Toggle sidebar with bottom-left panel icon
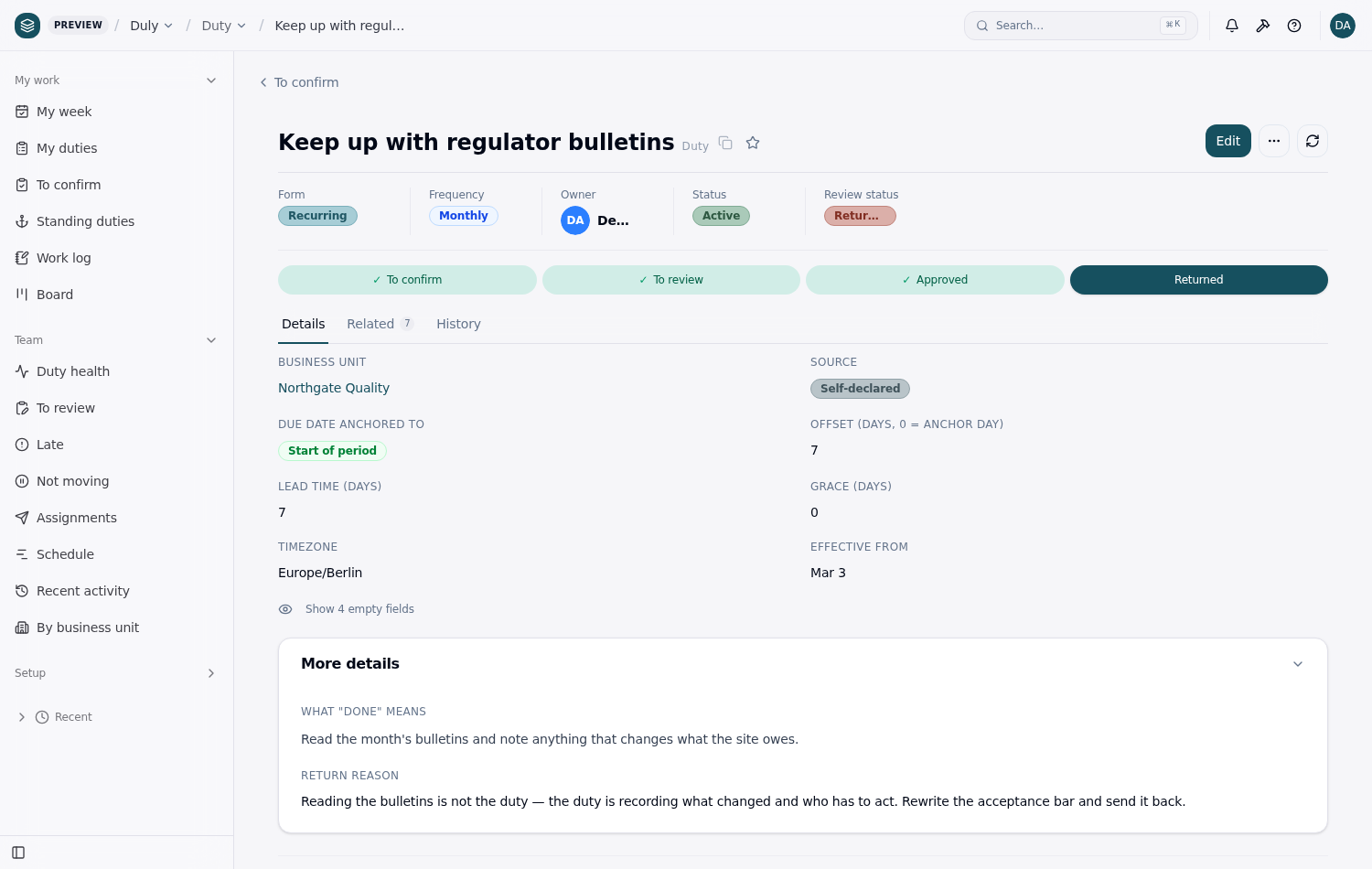This screenshot has height=869, width=1372. pyautogui.click(x=18, y=853)
